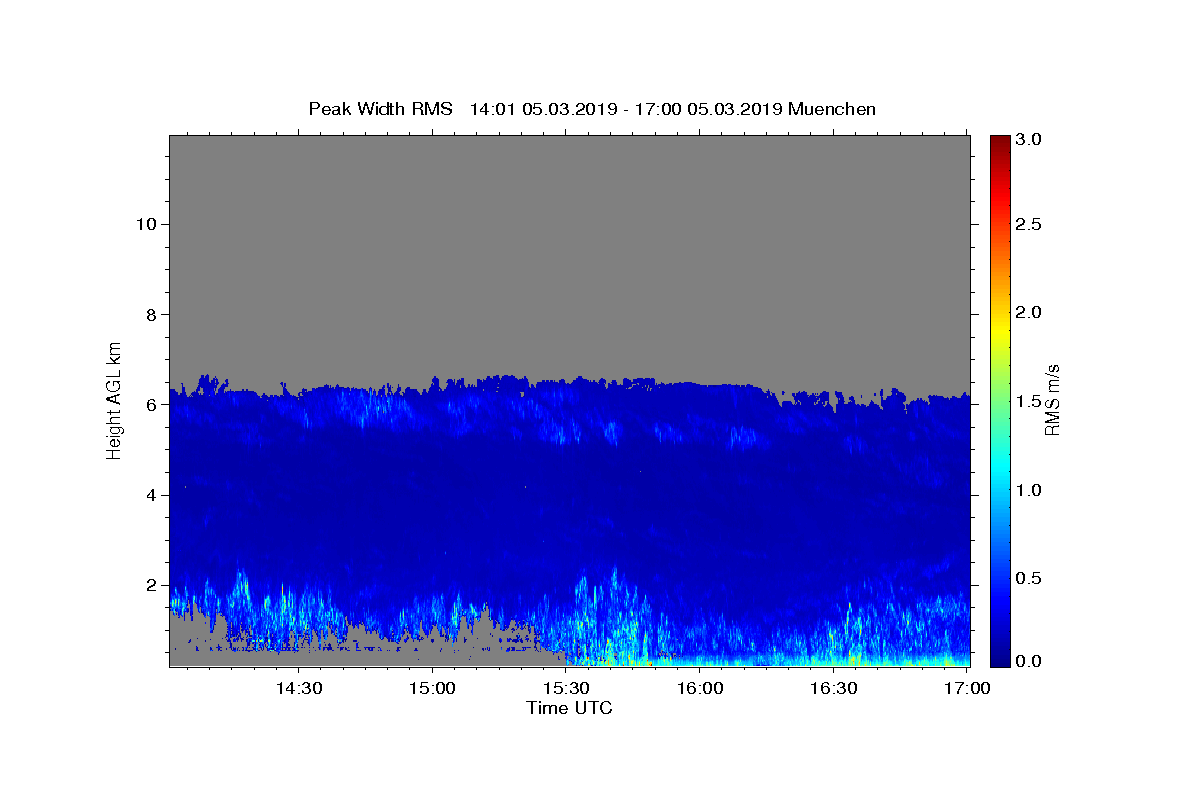Click the colorbar value 3.0
The image size is (1200, 800).
pyautogui.click(x=1029, y=139)
